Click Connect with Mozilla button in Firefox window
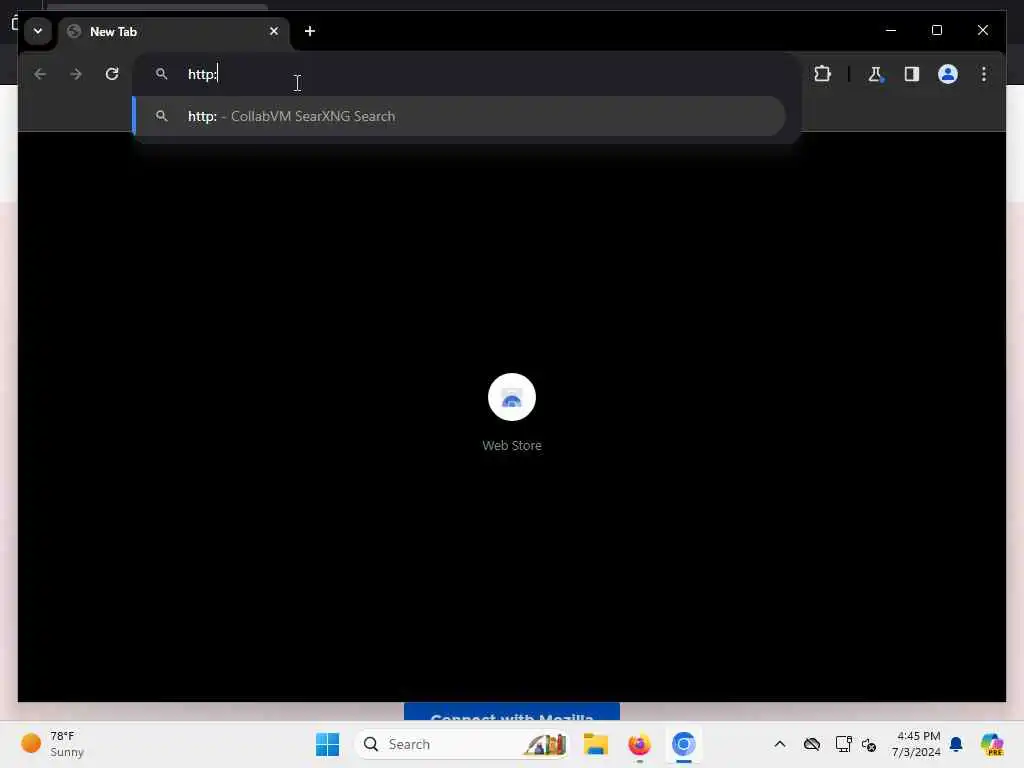The height and width of the screenshot is (768, 1024). click(x=511, y=712)
